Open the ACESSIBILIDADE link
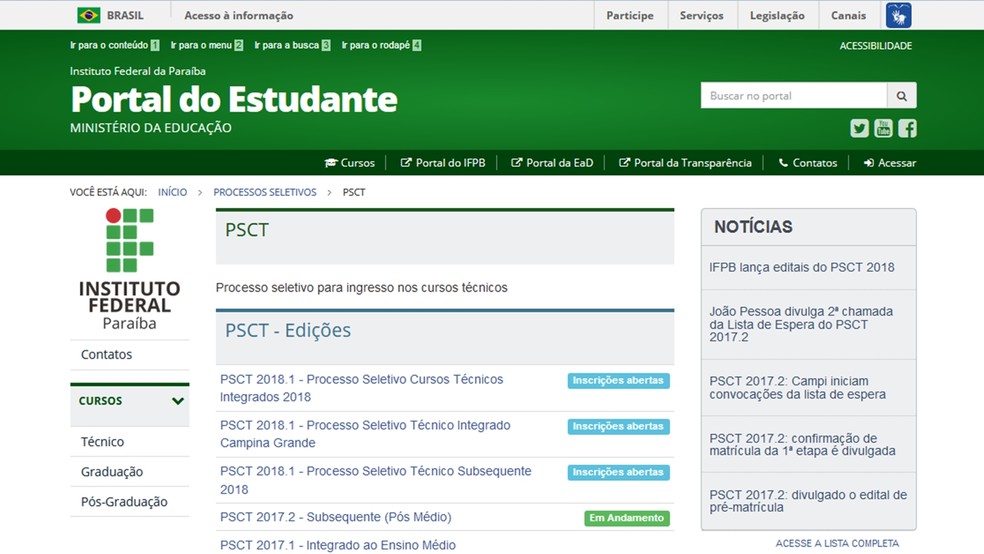 875,46
